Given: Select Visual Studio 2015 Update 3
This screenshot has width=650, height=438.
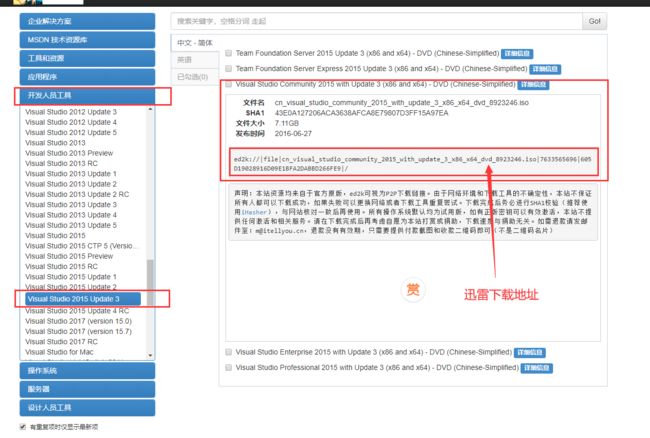Looking at the screenshot, I should [83, 299].
